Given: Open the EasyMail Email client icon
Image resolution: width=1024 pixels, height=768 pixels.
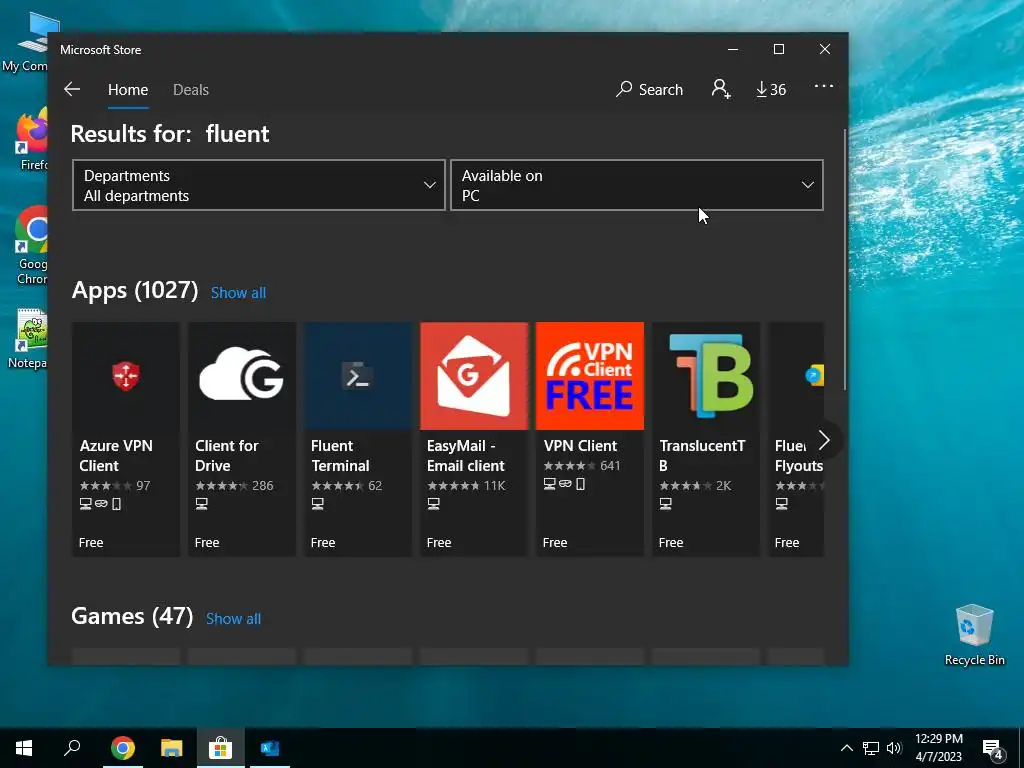Looking at the screenshot, I should (x=474, y=376).
